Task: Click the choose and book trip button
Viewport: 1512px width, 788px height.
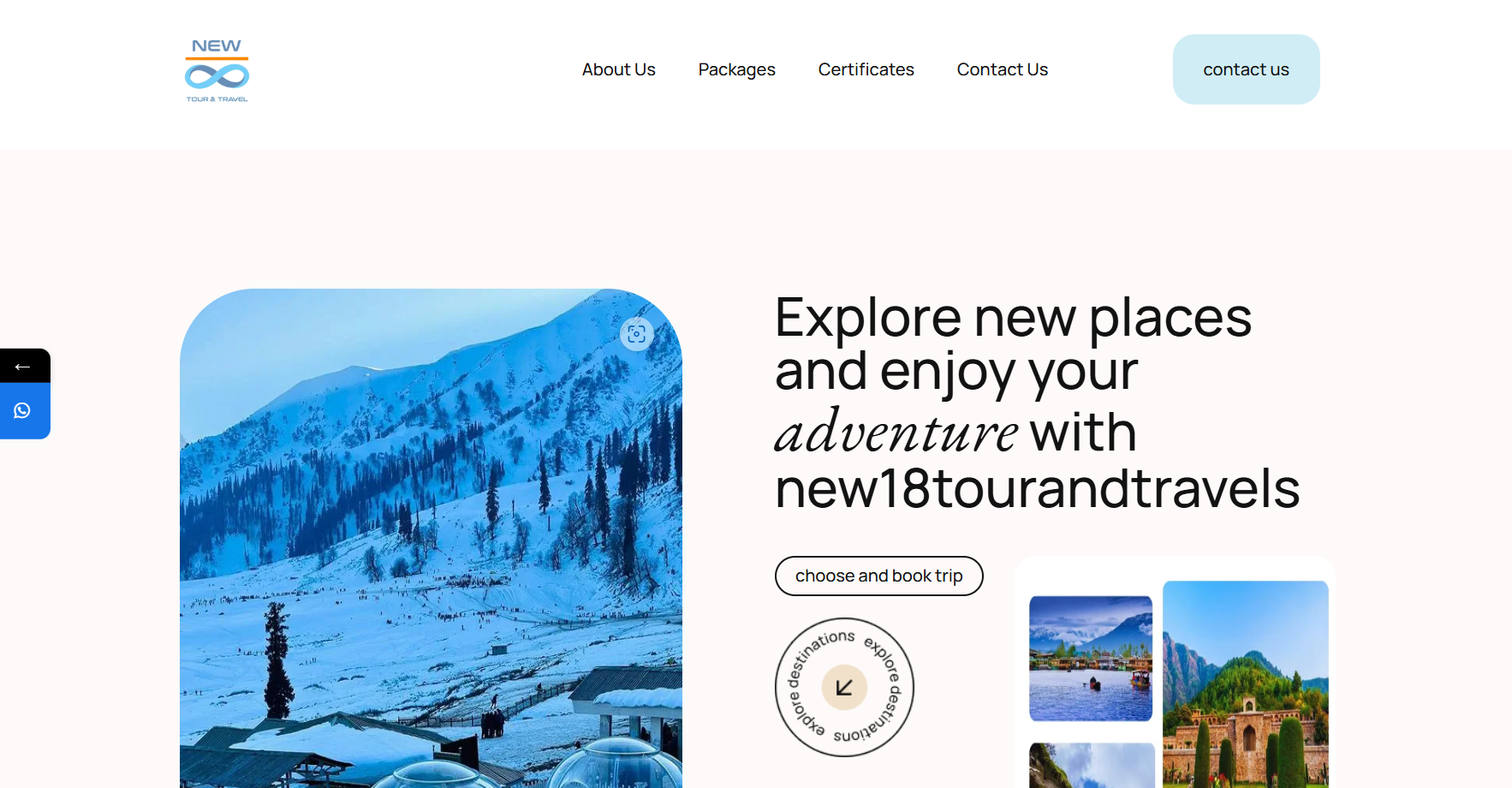Action: coord(878,576)
